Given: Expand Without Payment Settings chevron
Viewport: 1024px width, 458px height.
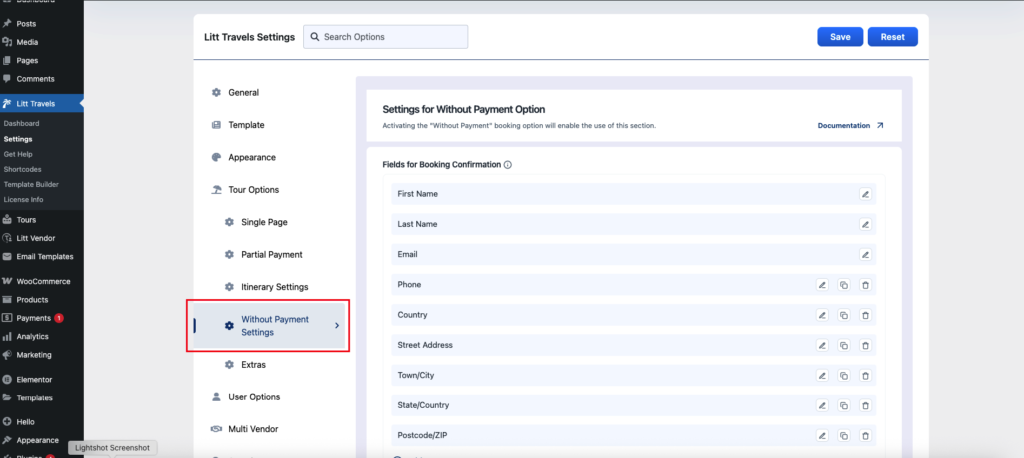Looking at the screenshot, I should 336,326.
